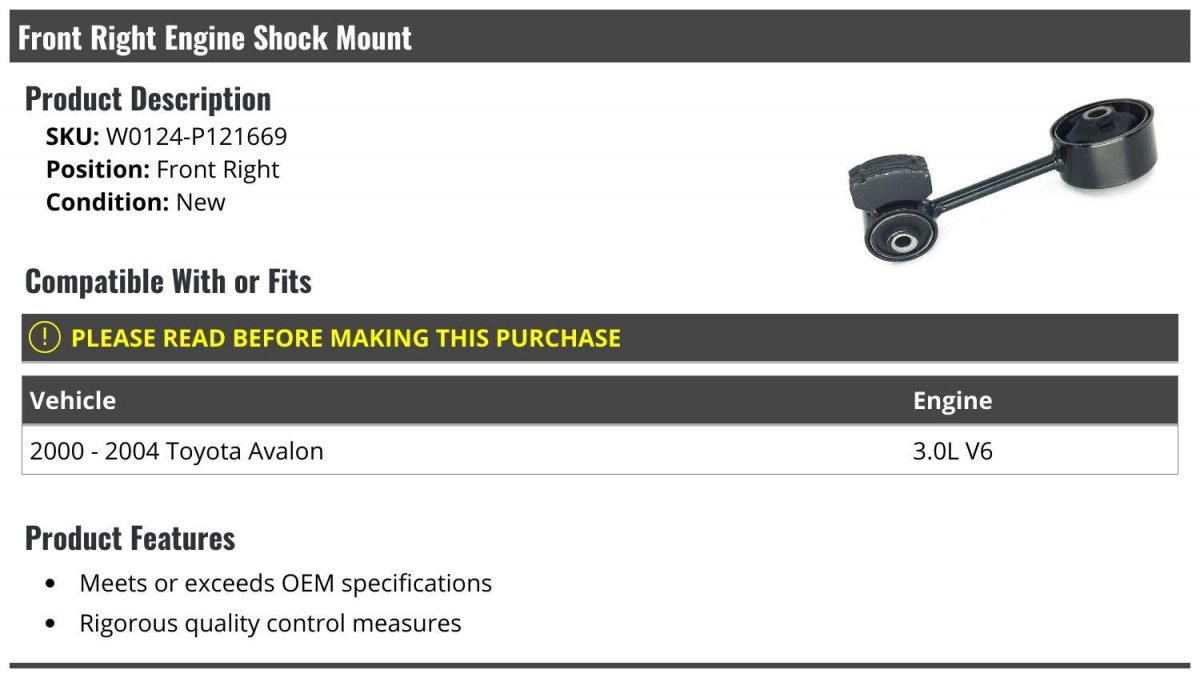
Task: Click the "Front Right Engine Shock Mount" title
Action: click(215, 38)
